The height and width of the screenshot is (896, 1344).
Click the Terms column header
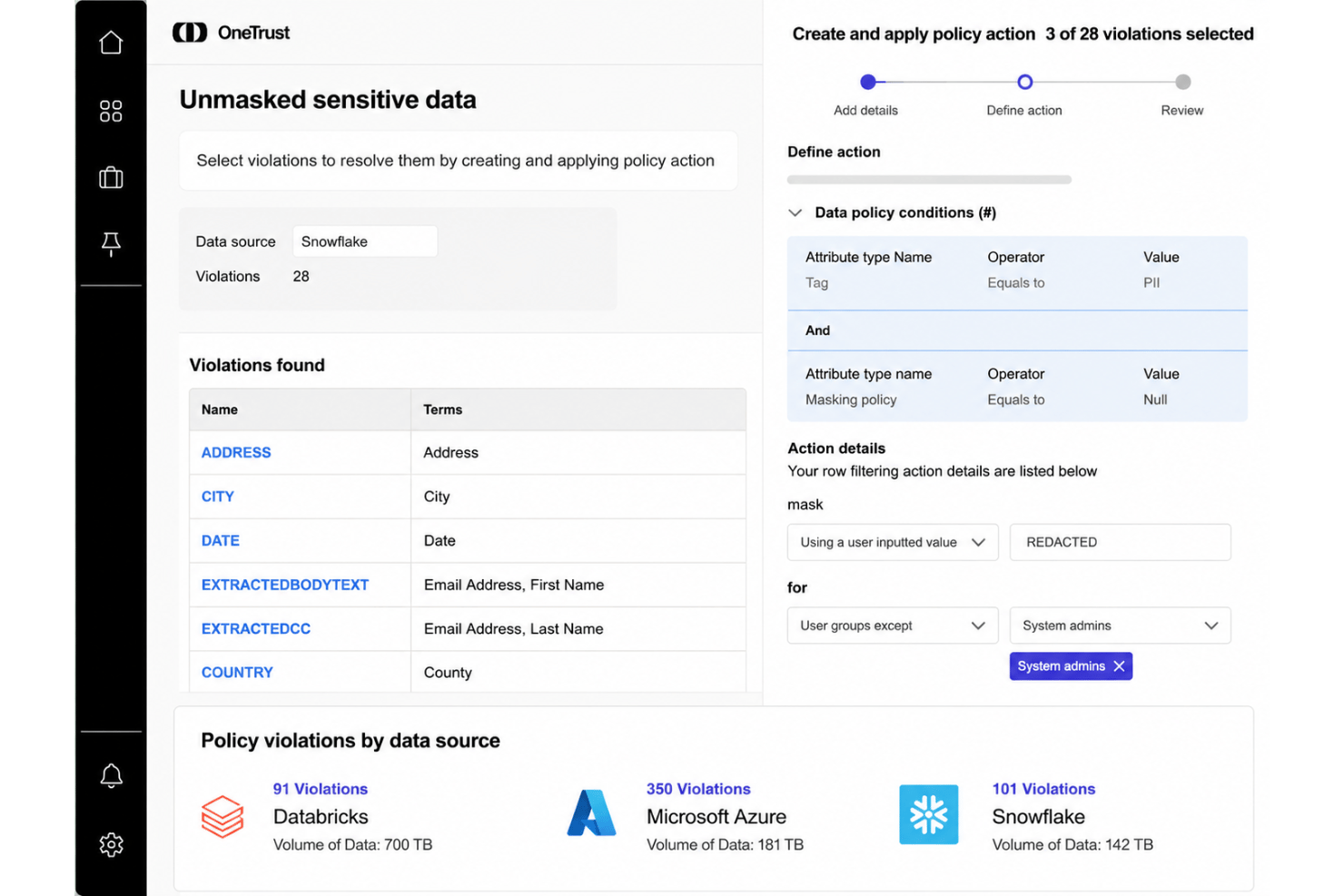(578, 409)
